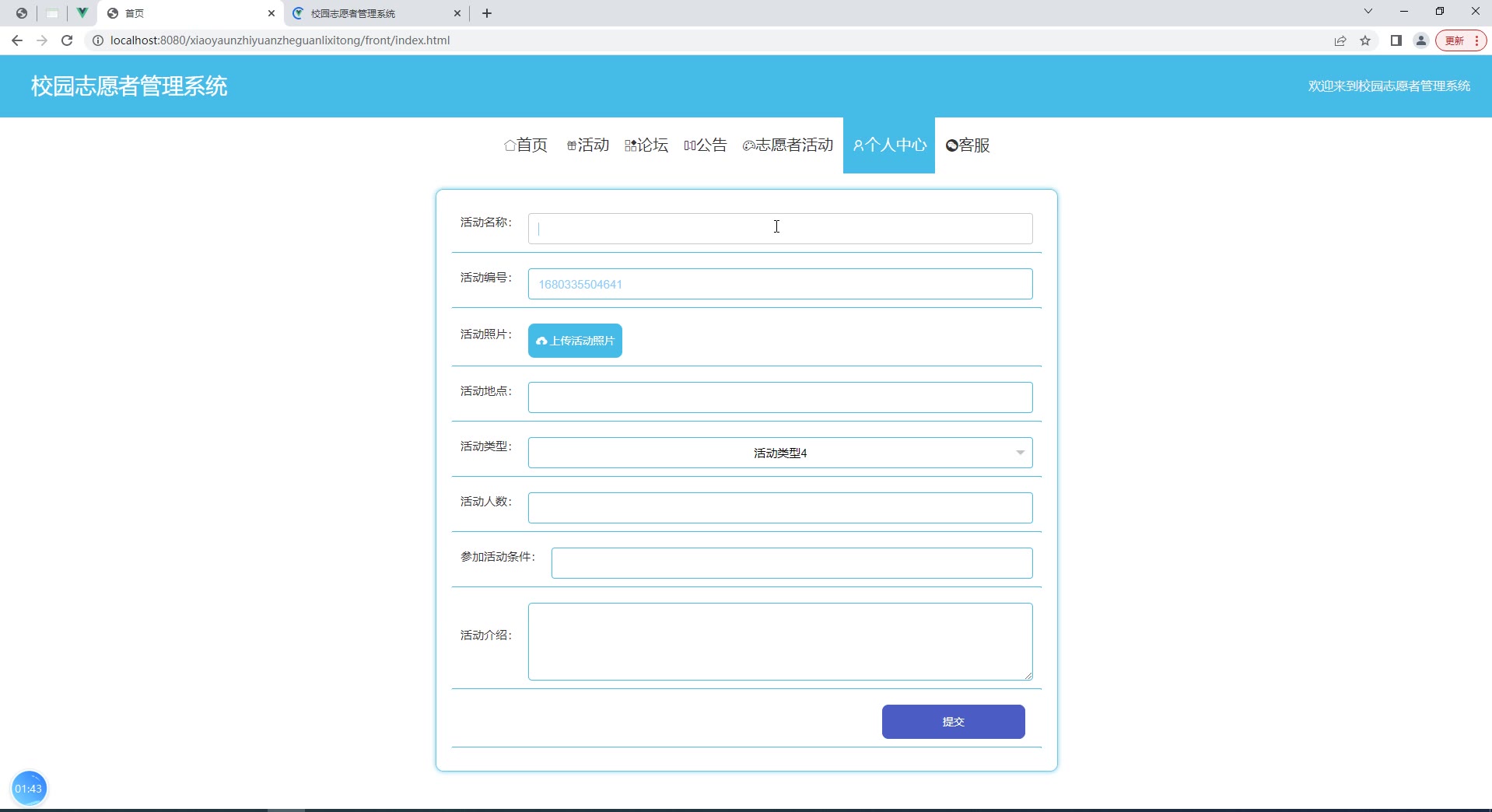This screenshot has height=812, width=1492.
Task: Click the 活动编号 input field
Action: tap(780, 284)
